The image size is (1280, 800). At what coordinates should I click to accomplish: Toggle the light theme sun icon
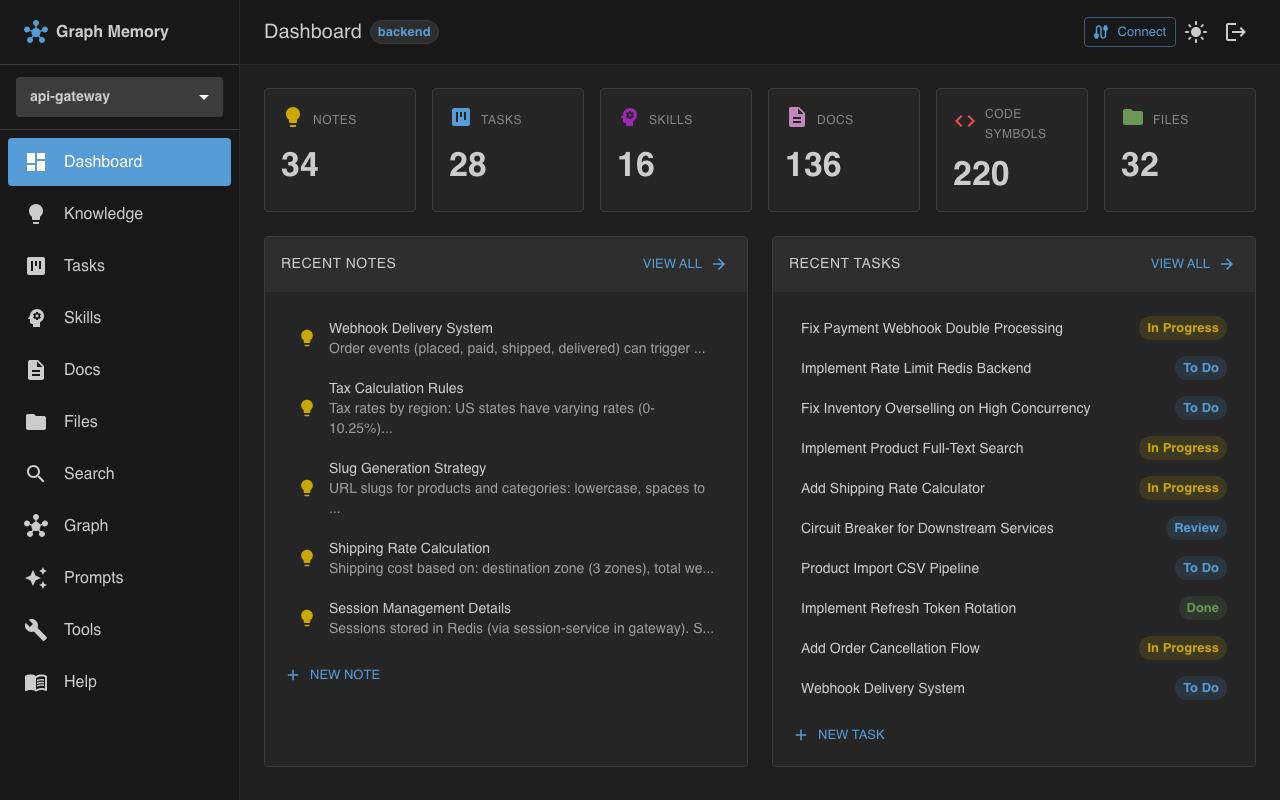coord(1196,31)
